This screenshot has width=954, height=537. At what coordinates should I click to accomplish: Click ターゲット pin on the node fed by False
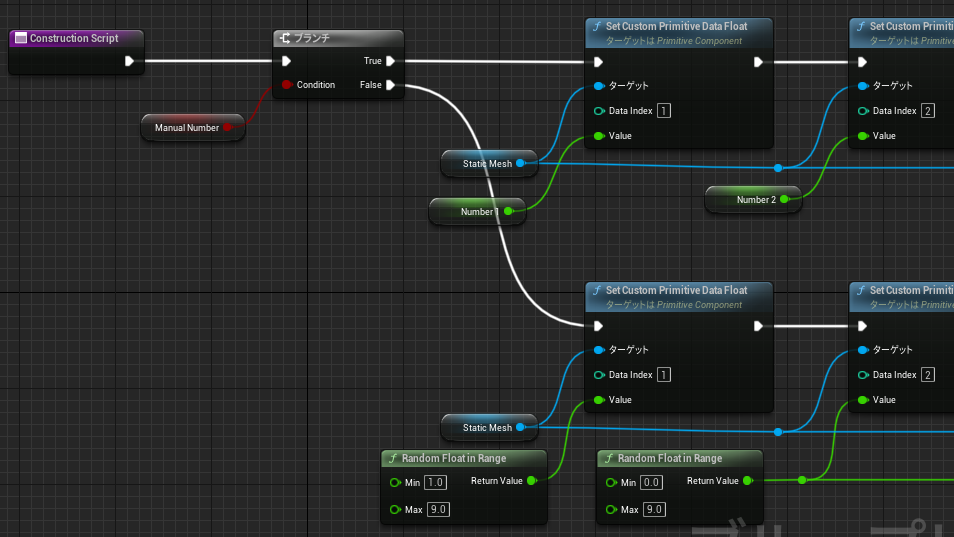pyautogui.click(x=599, y=350)
